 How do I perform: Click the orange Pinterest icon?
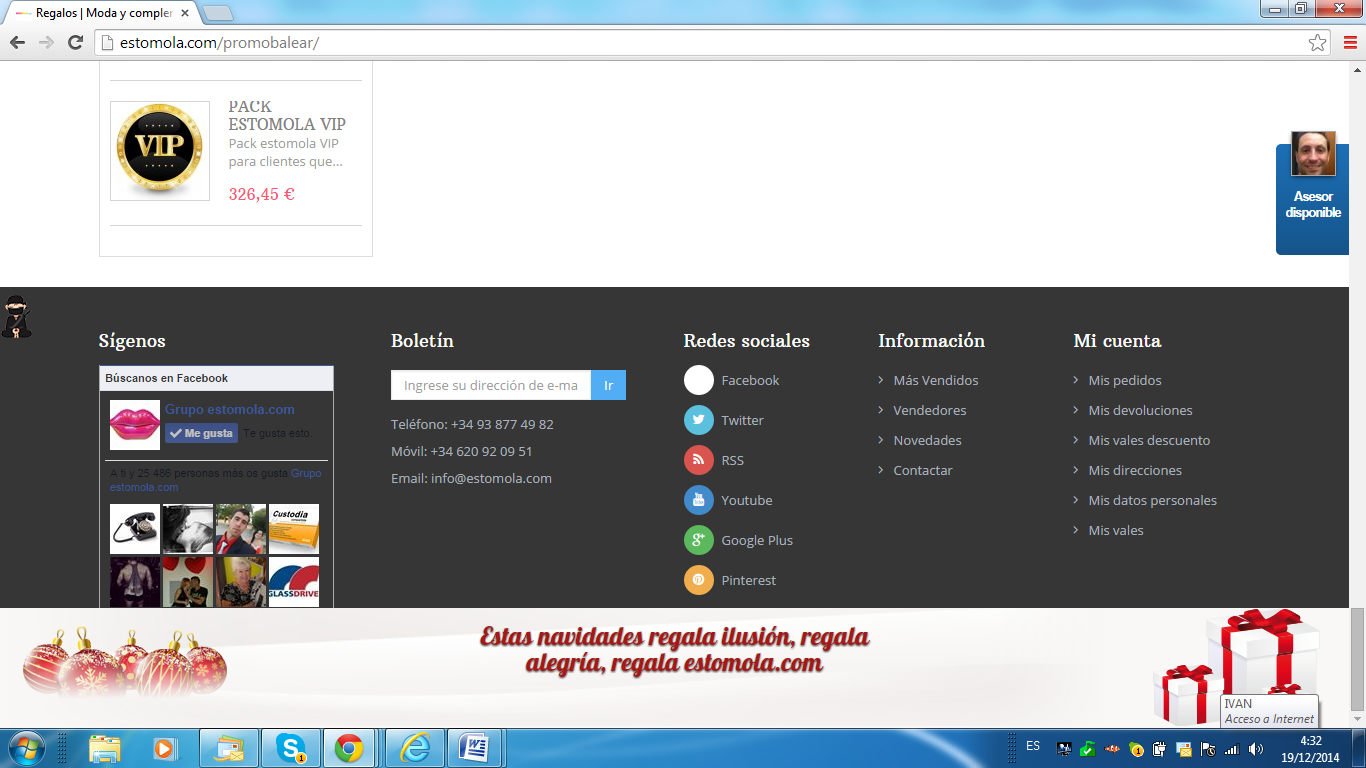[699, 580]
